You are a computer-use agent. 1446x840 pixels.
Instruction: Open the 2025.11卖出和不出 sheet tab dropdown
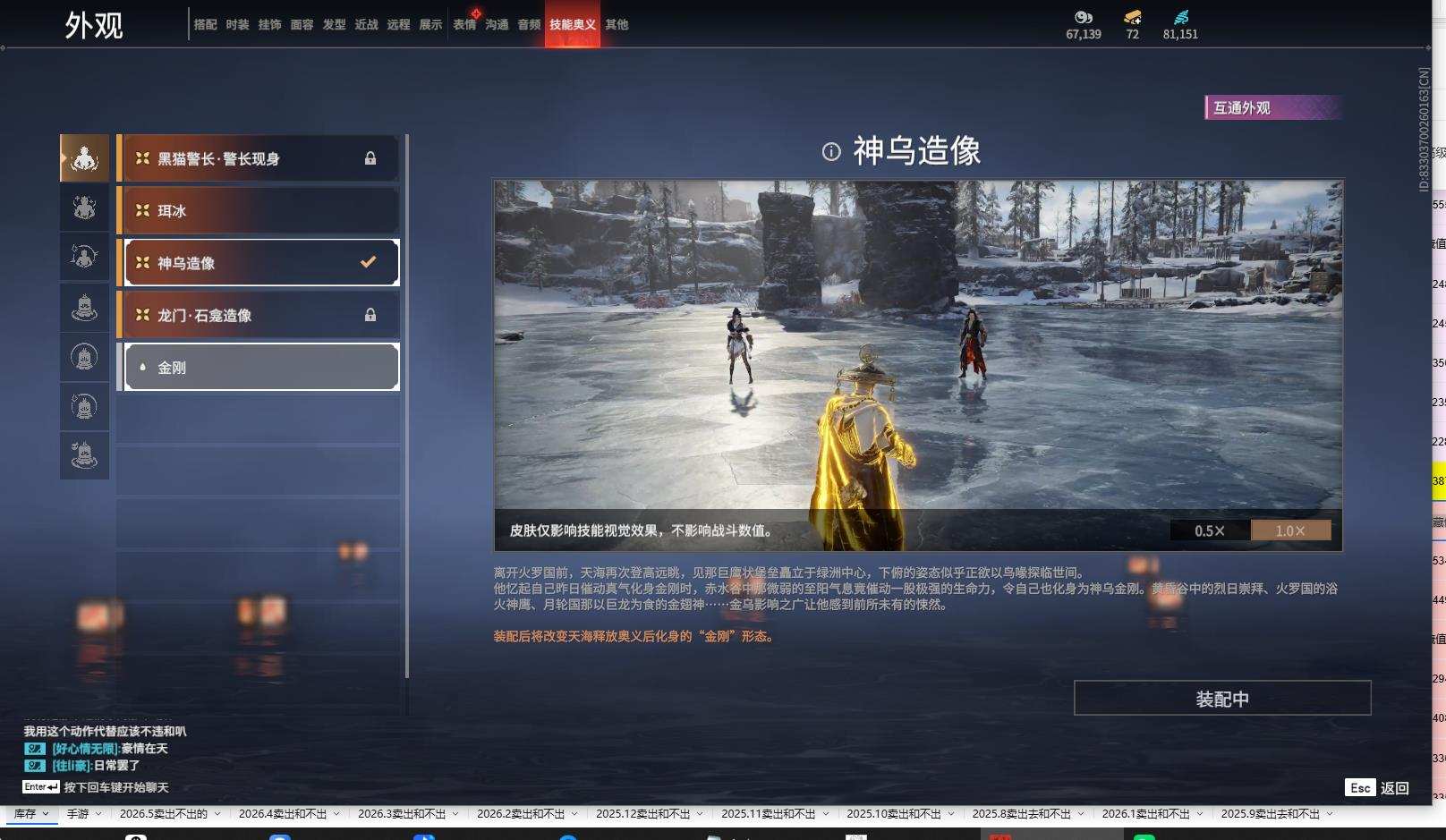pyautogui.click(x=825, y=814)
